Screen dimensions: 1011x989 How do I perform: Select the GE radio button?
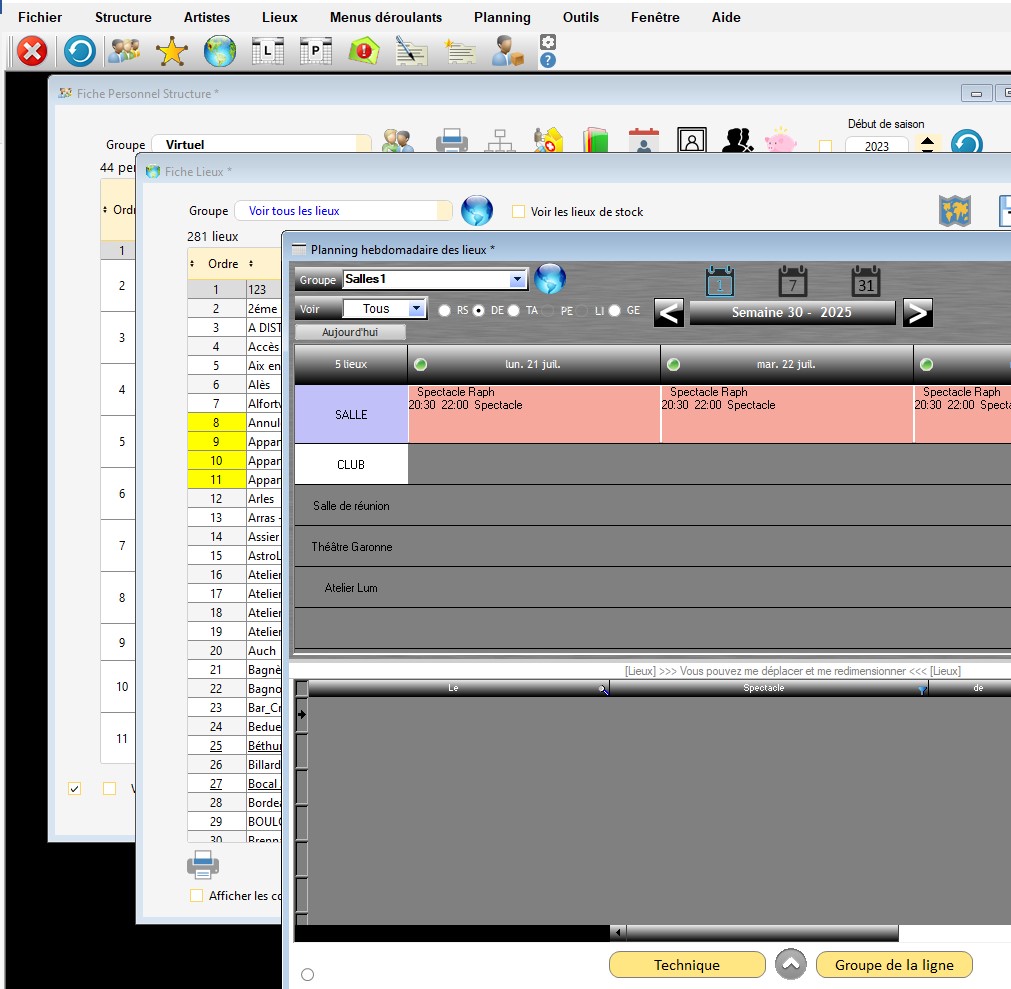tap(614, 311)
